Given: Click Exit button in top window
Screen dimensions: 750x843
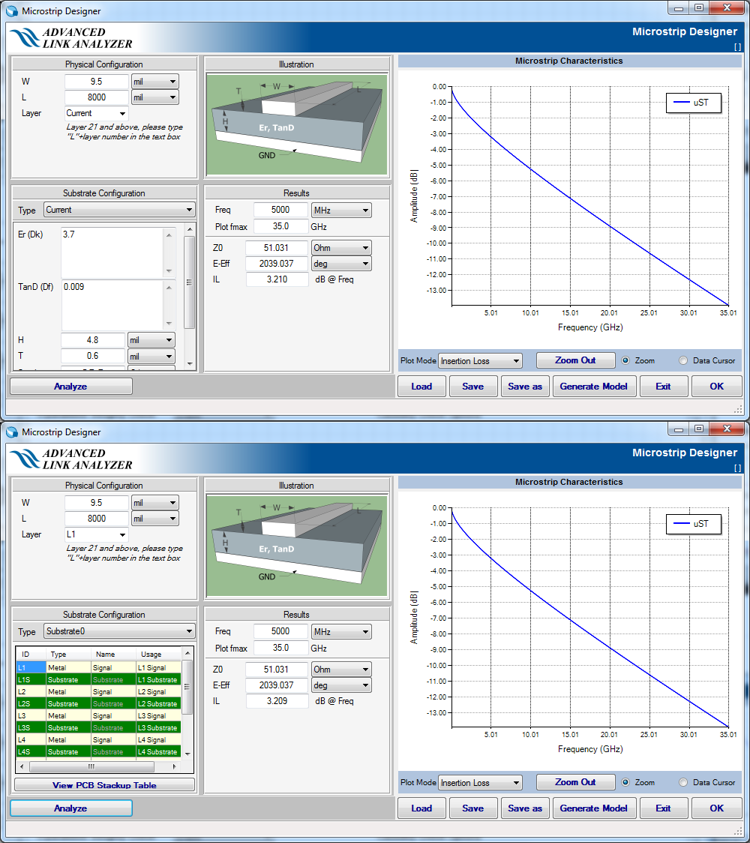Looking at the screenshot, I should [x=663, y=386].
